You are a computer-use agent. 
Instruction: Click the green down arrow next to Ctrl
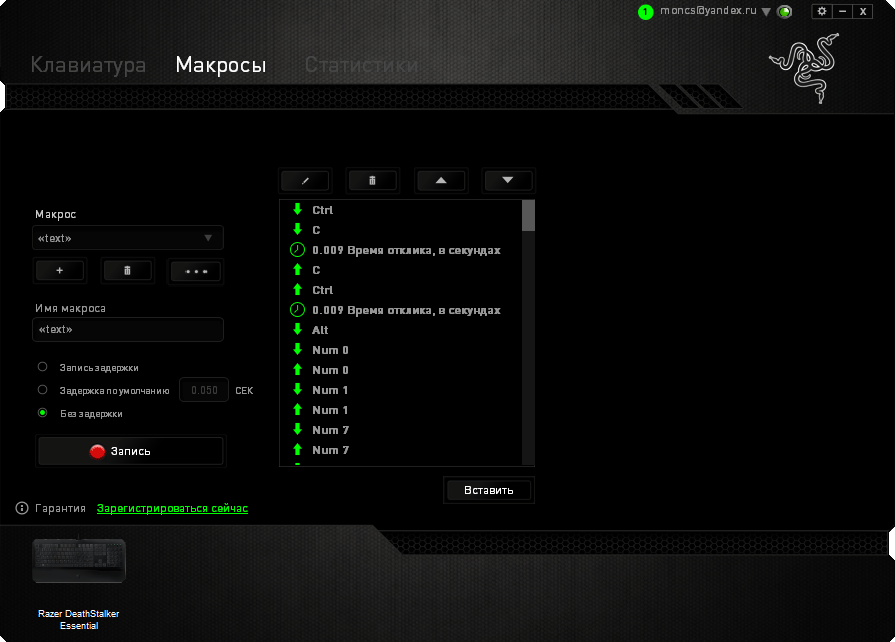[x=297, y=209]
